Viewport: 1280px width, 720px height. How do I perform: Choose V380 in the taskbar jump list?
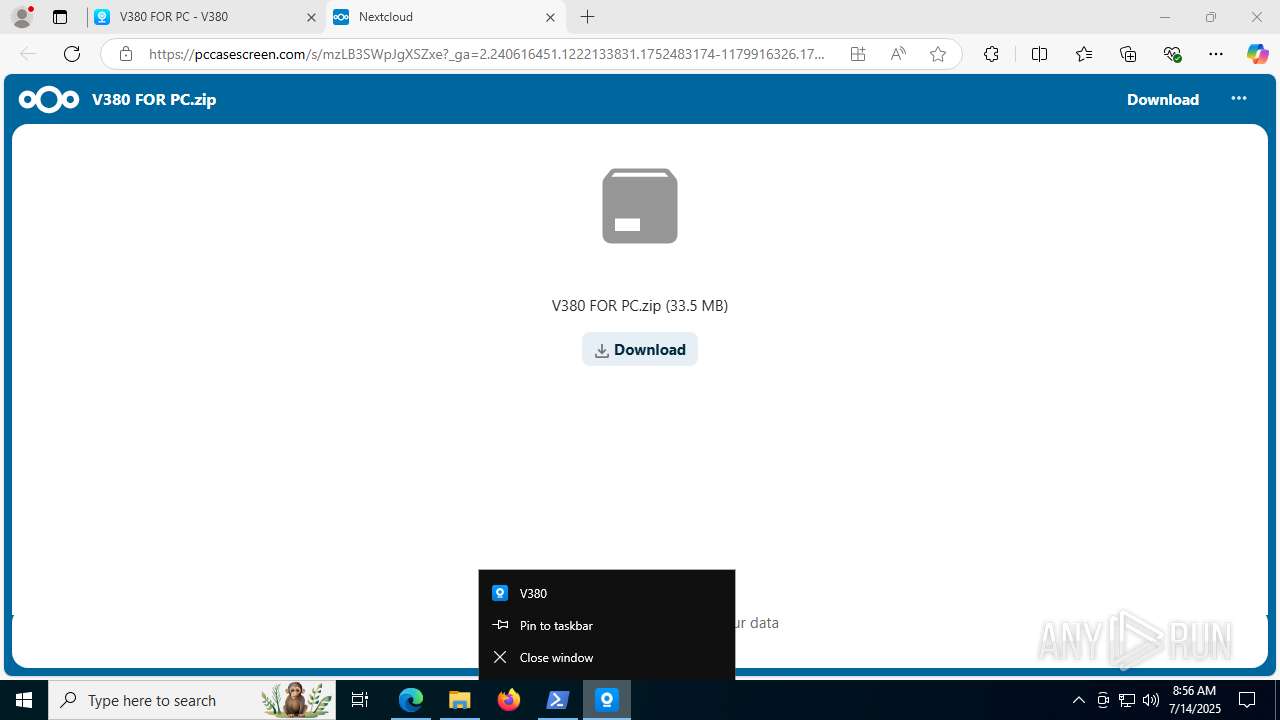pyautogui.click(x=607, y=593)
